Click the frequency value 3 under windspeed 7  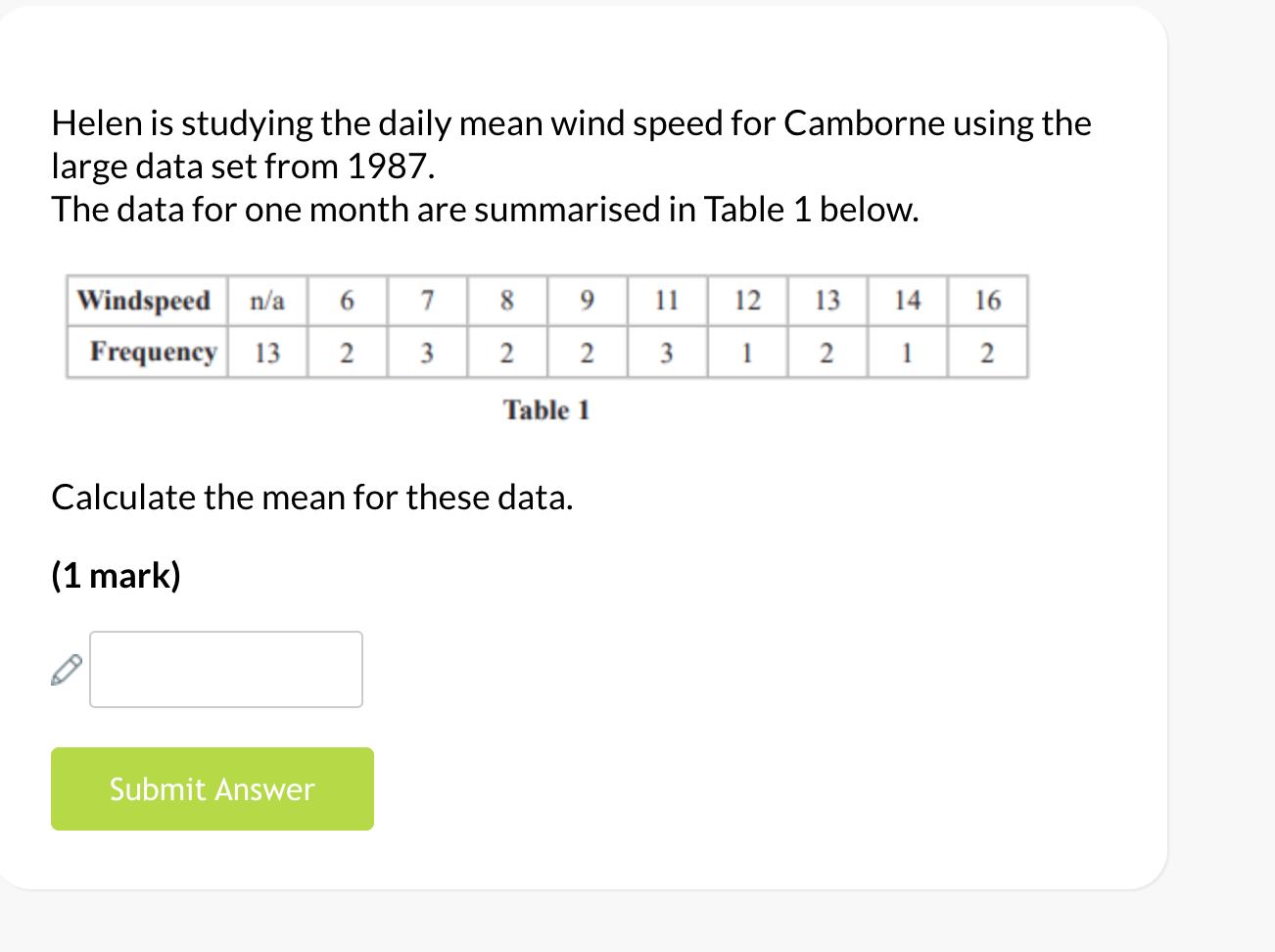(427, 352)
